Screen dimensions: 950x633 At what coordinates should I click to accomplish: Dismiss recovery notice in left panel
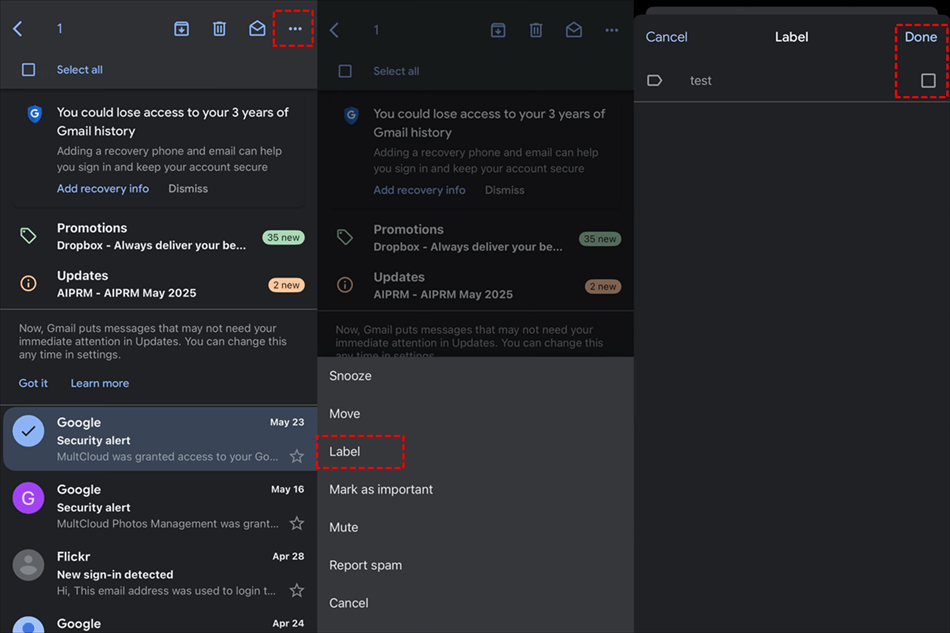[188, 188]
